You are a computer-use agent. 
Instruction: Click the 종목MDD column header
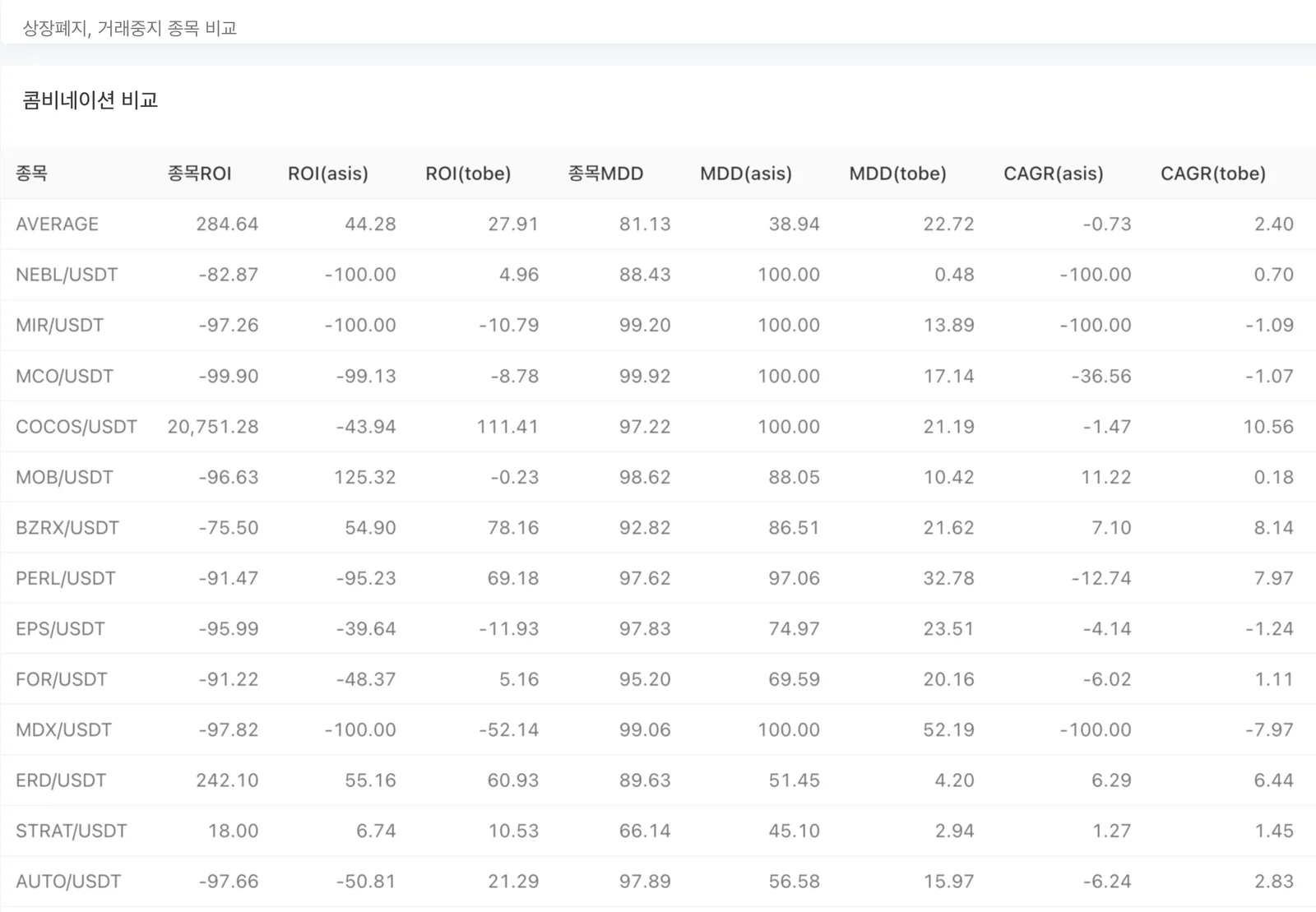(605, 174)
